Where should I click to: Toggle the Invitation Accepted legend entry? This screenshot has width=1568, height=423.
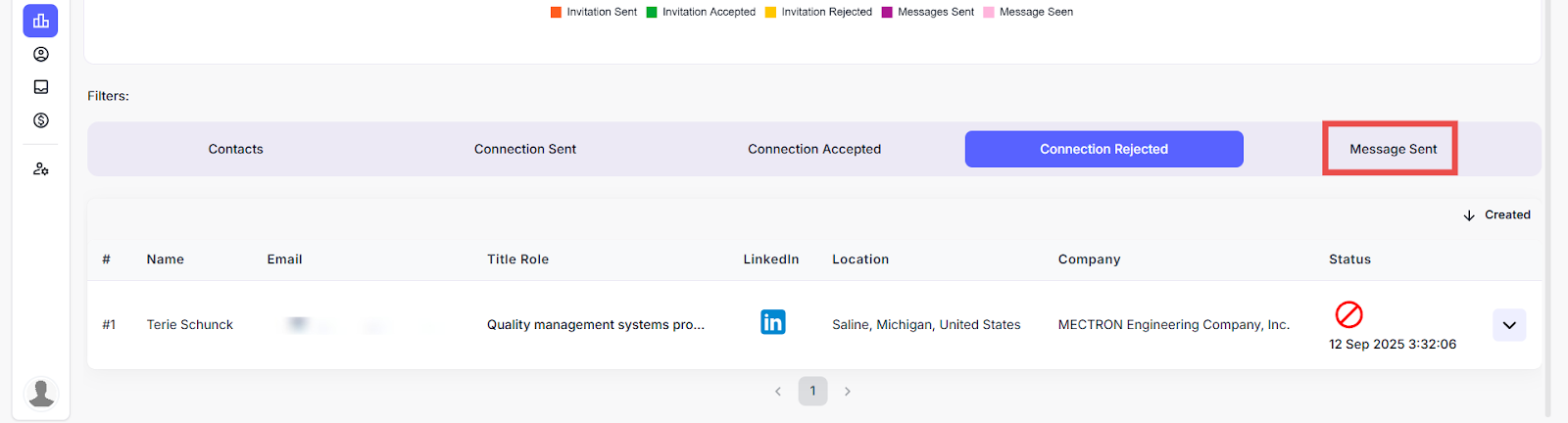coord(701,12)
